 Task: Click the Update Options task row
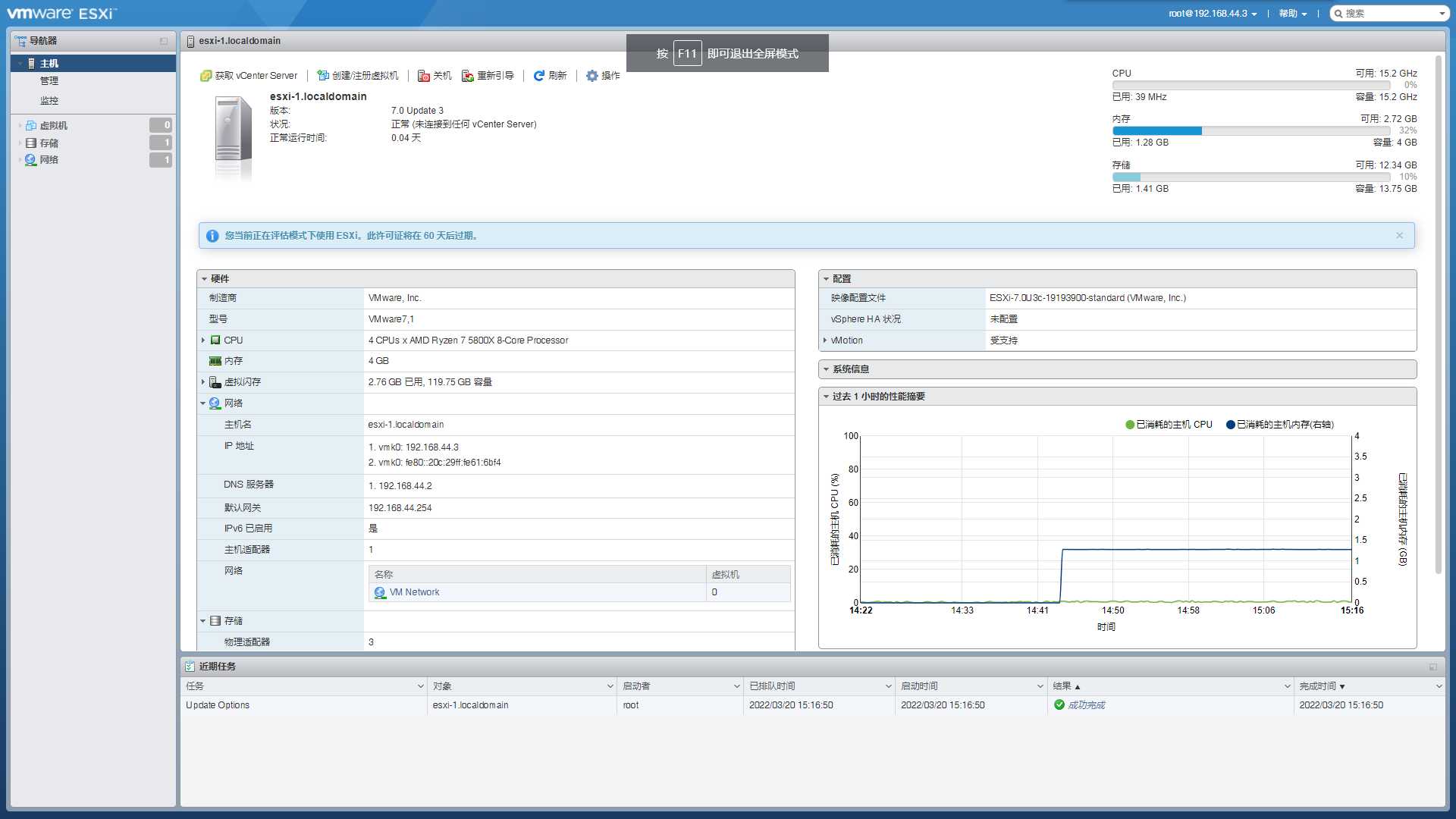(x=812, y=705)
